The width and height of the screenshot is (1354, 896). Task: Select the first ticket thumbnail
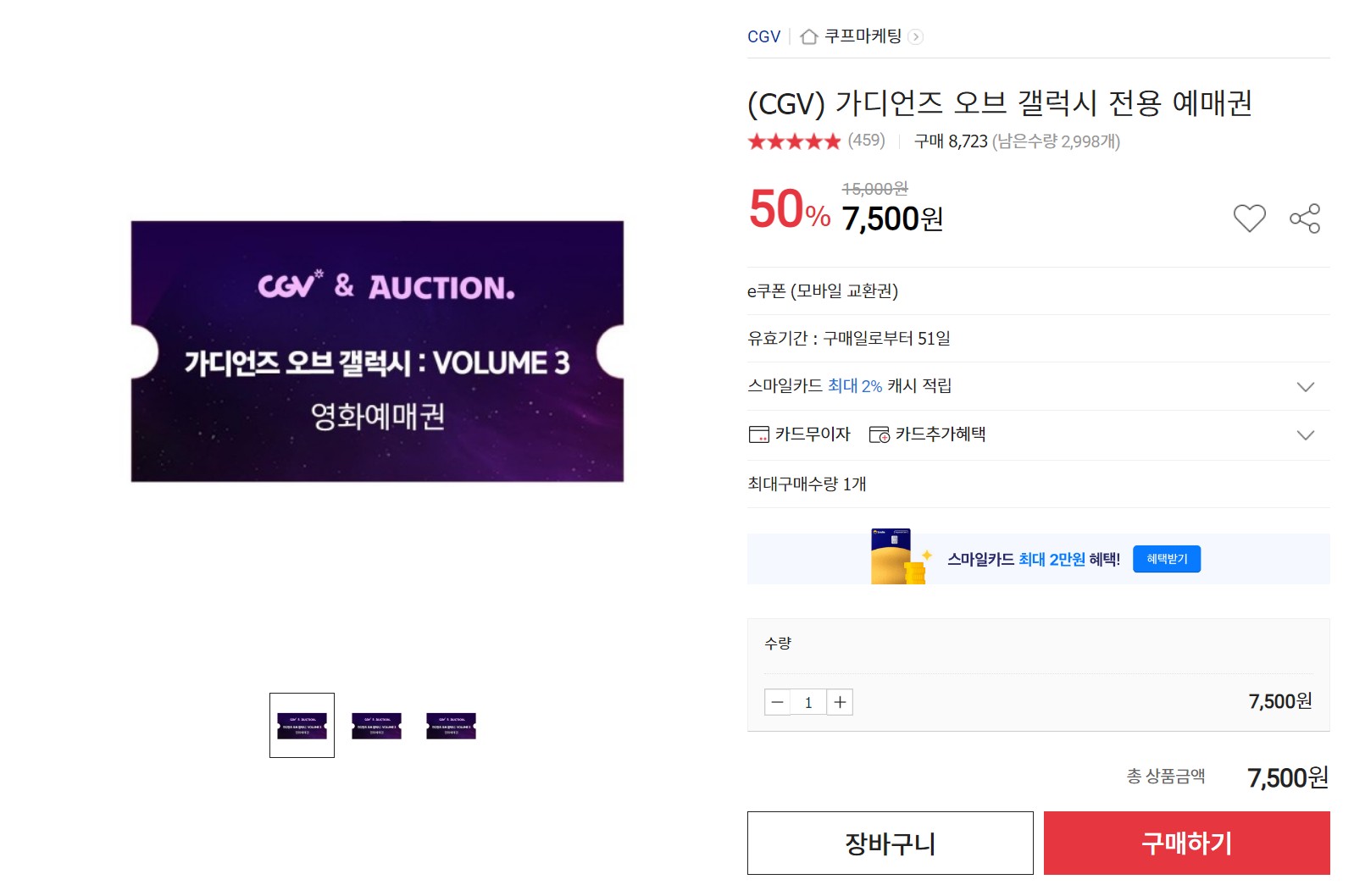point(301,727)
